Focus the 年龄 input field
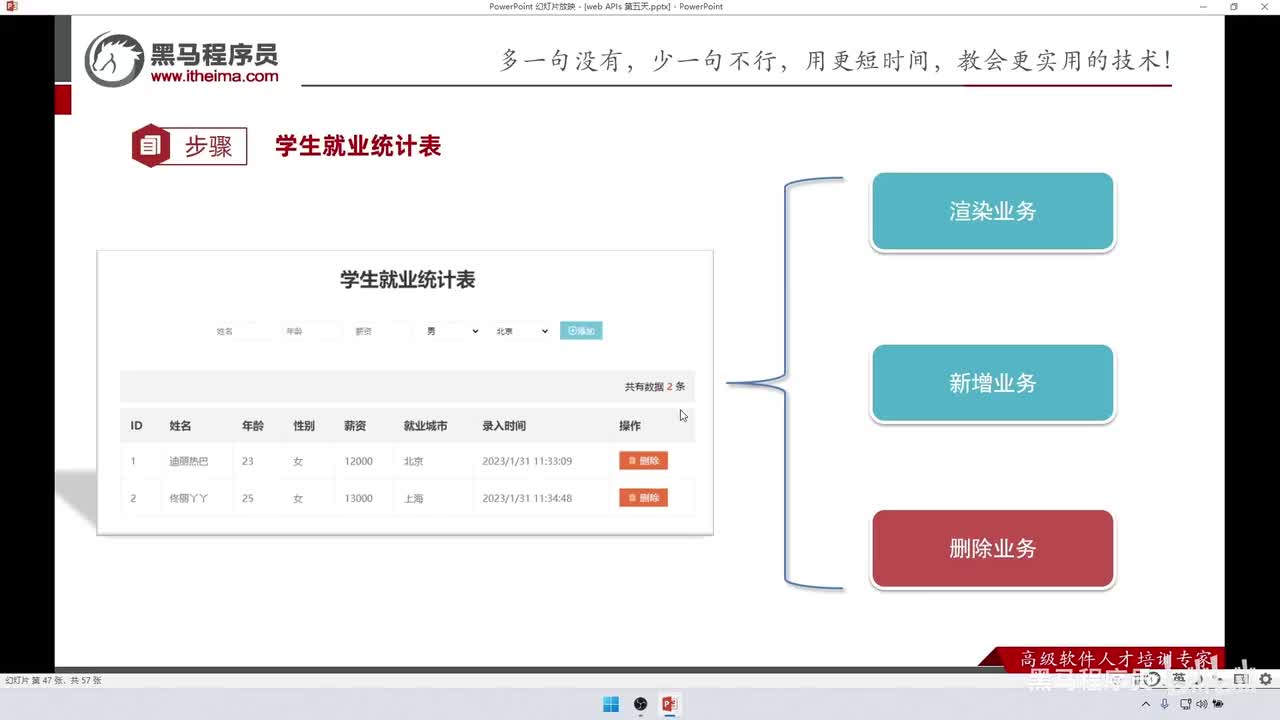This screenshot has width=1280, height=720. point(311,331)
